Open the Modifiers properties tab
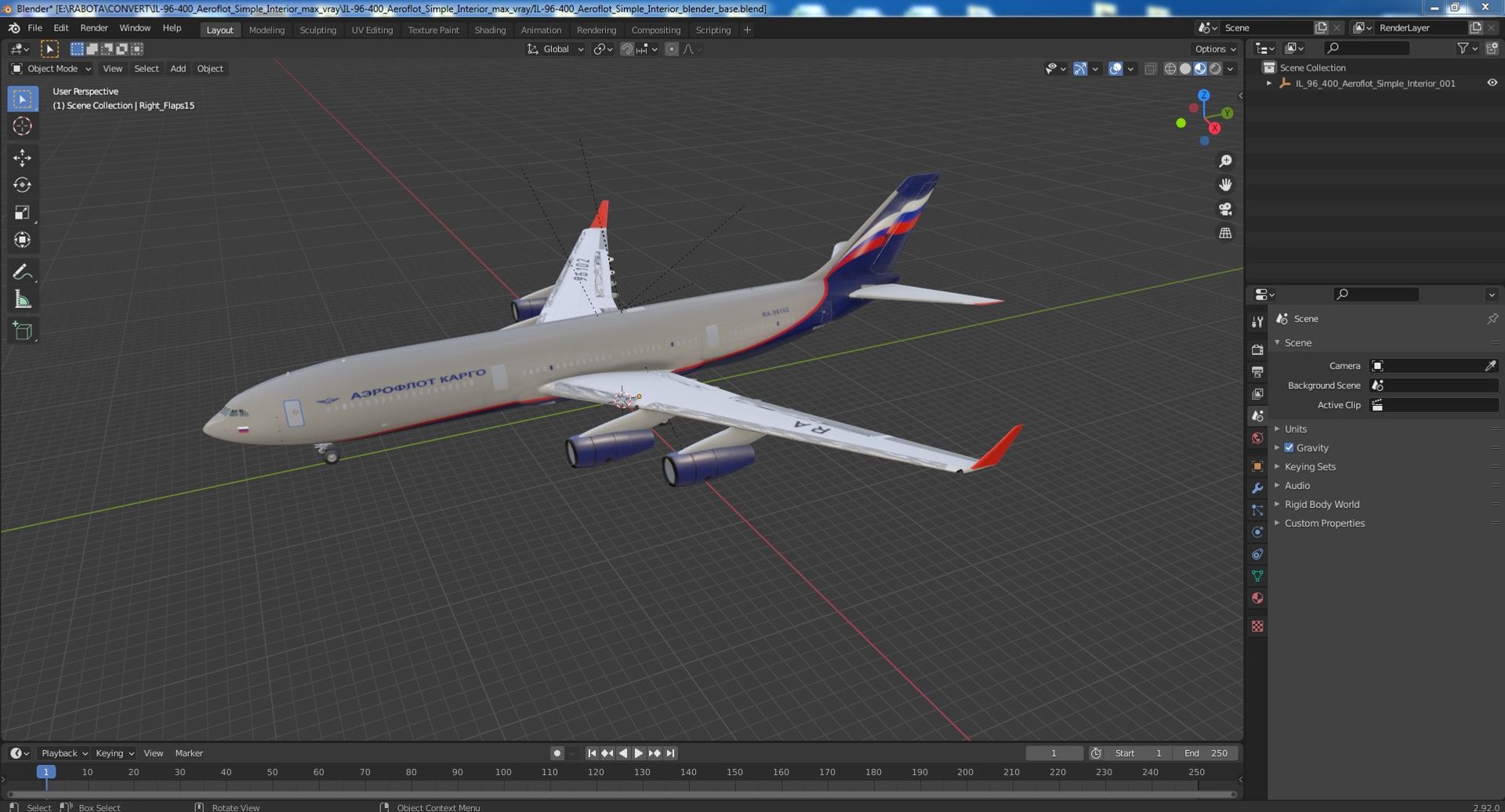This screenshot has width=1505, height=812. pos(1257,488)
